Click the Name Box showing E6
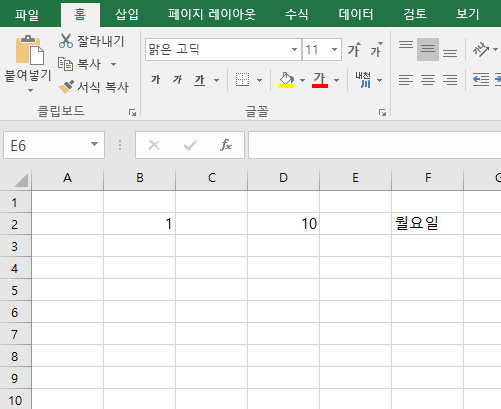501x409 pixels. point(46,145)
